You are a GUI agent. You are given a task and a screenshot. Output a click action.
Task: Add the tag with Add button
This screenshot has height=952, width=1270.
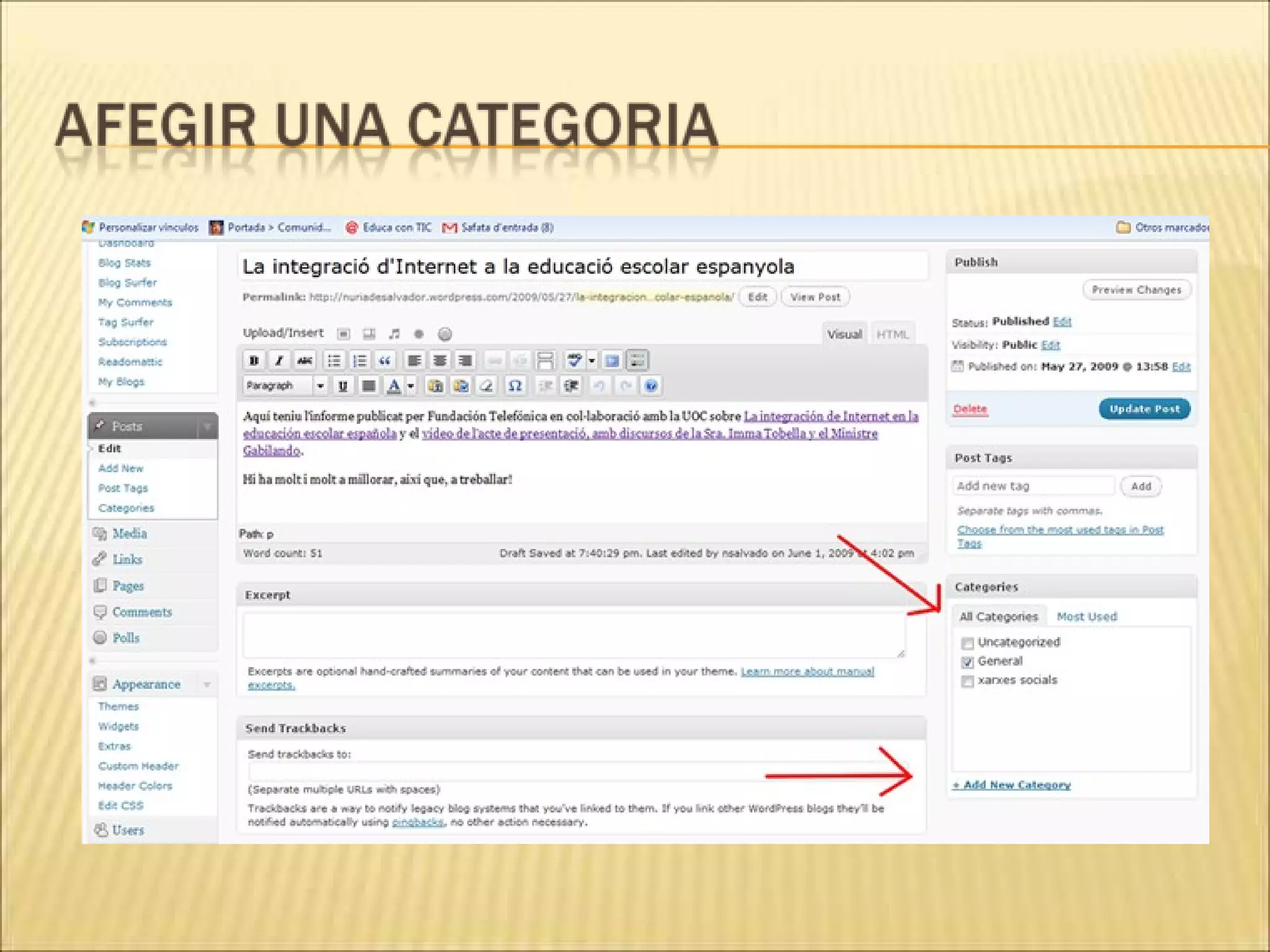pyautogui.click(x=1141, y=487)
